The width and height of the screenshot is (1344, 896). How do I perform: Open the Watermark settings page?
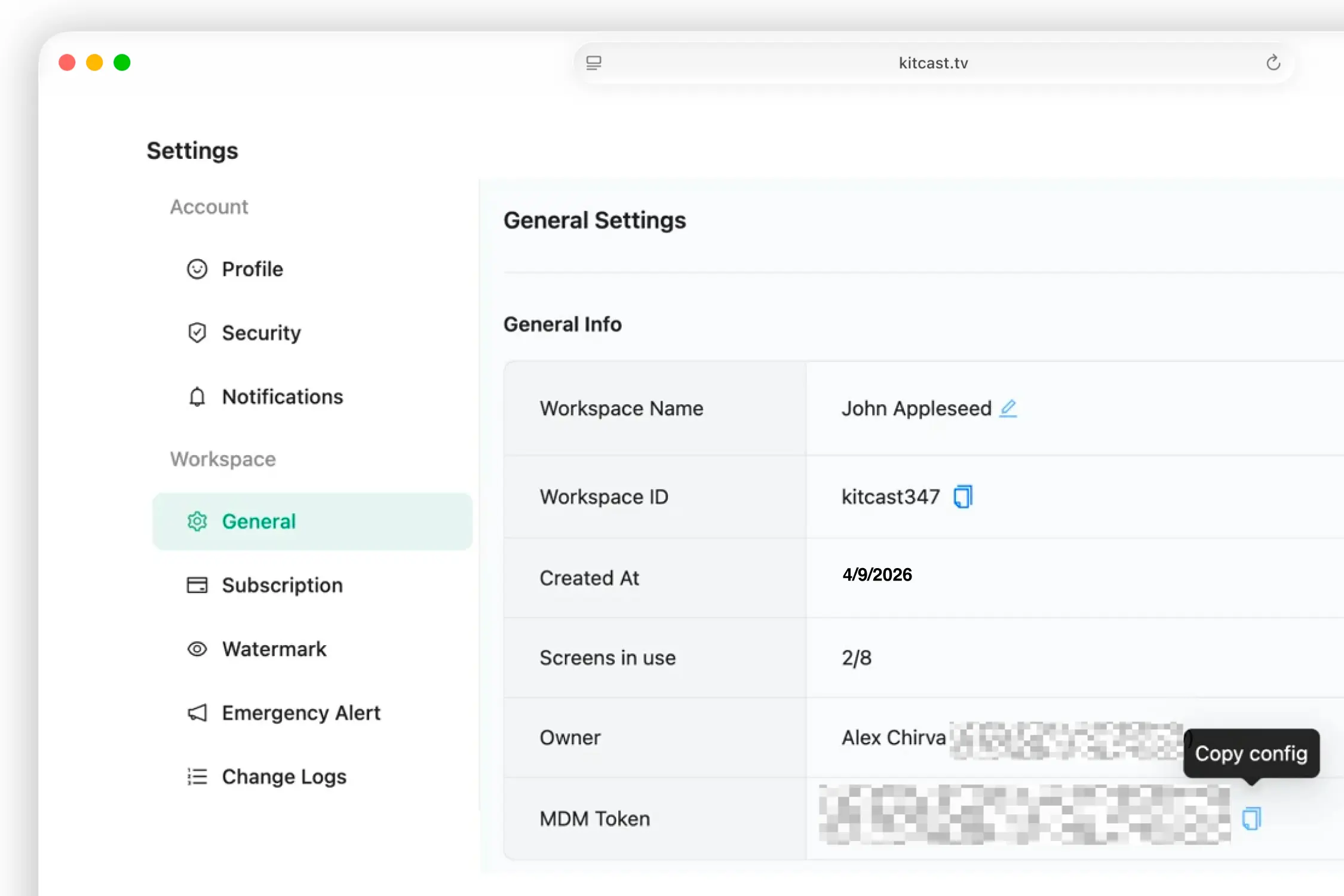274,649
